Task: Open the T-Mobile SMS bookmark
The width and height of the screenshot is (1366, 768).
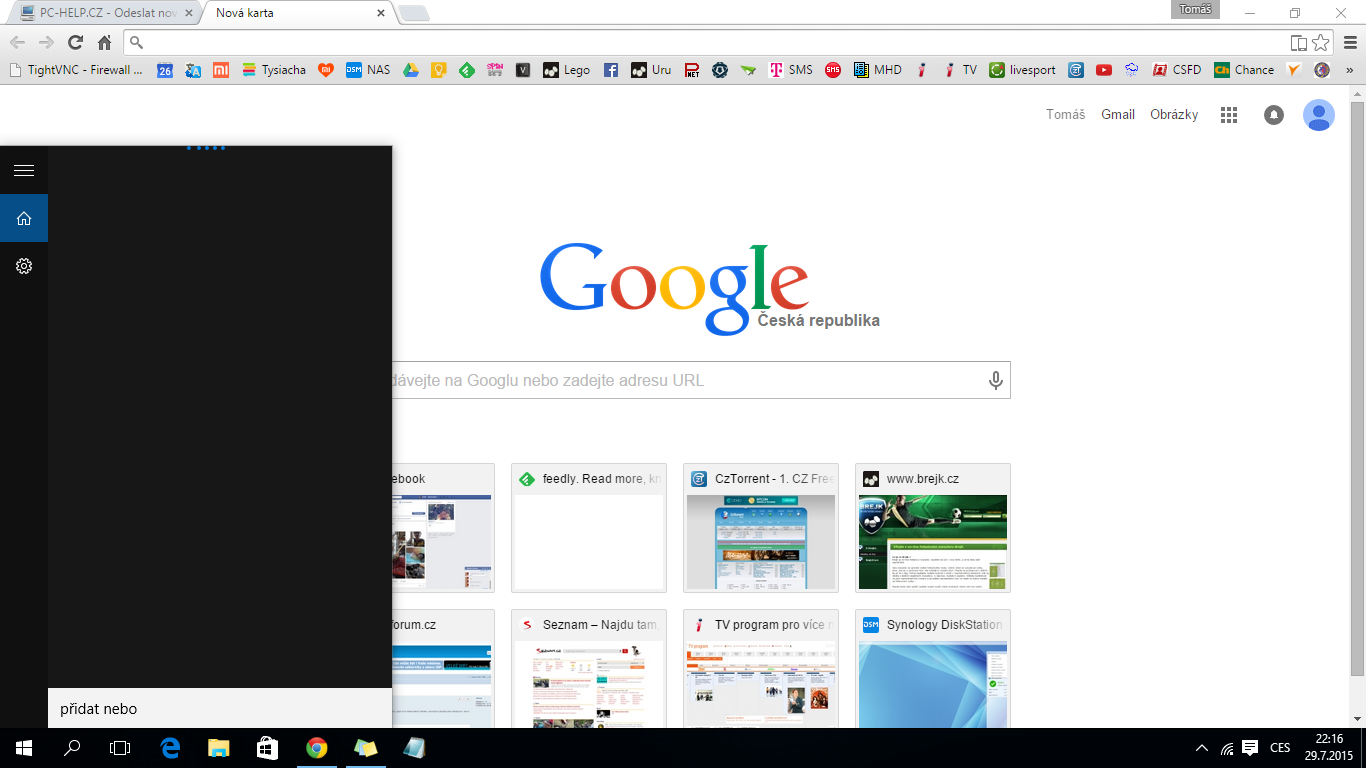Action: [x=790, y=70]
